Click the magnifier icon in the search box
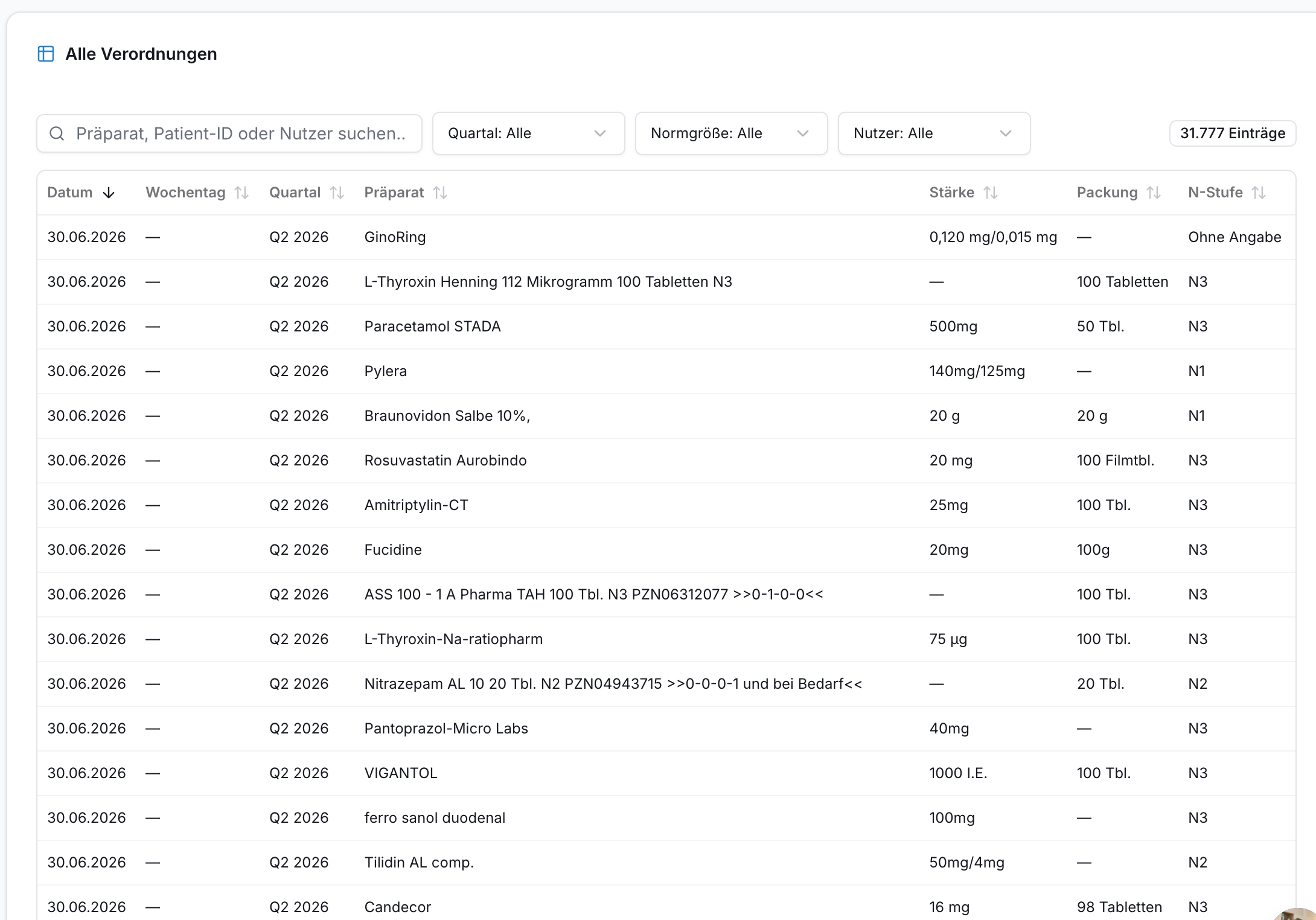This screenshot has width=1316, height=920. 57,133
